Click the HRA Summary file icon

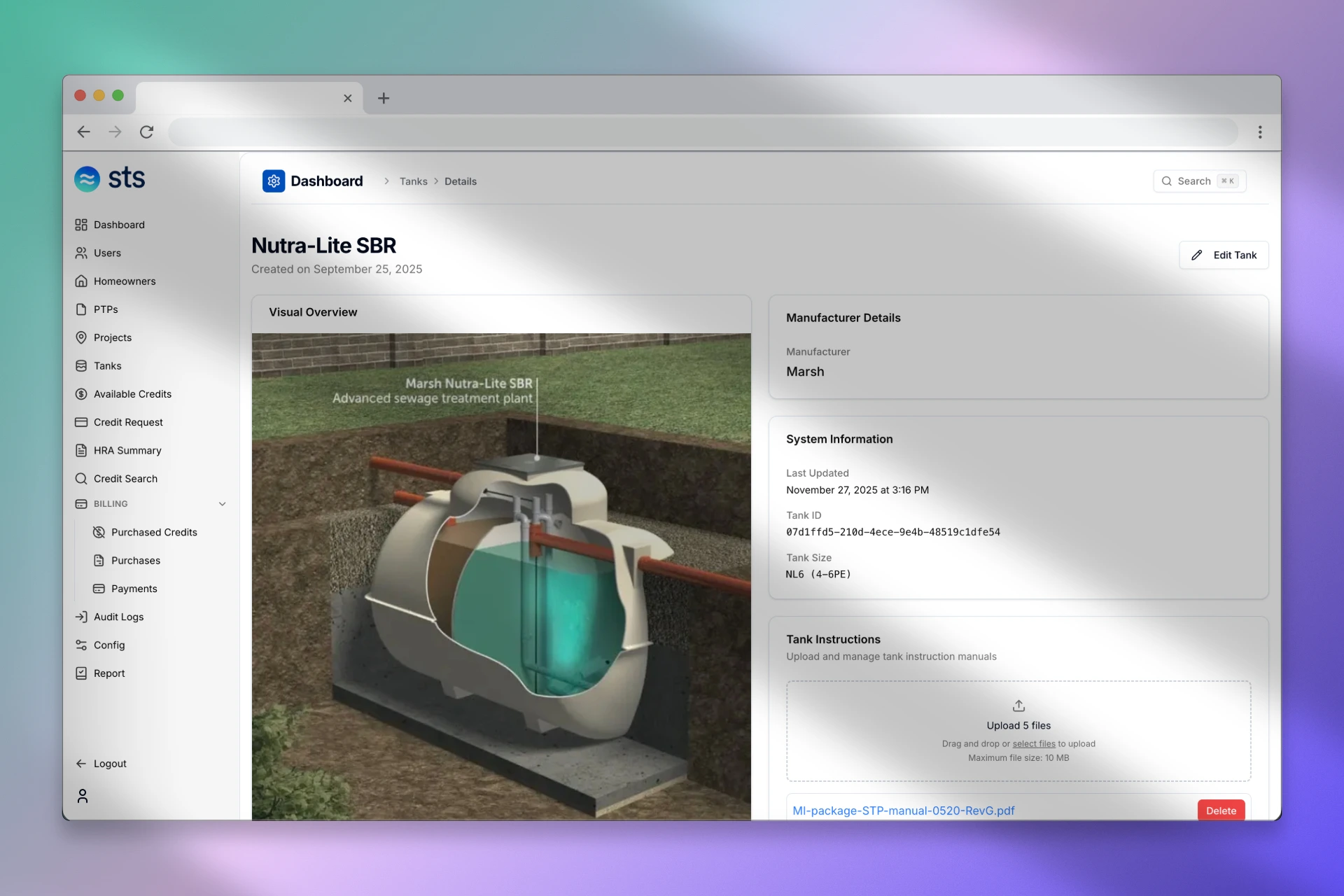pos(81,451)
